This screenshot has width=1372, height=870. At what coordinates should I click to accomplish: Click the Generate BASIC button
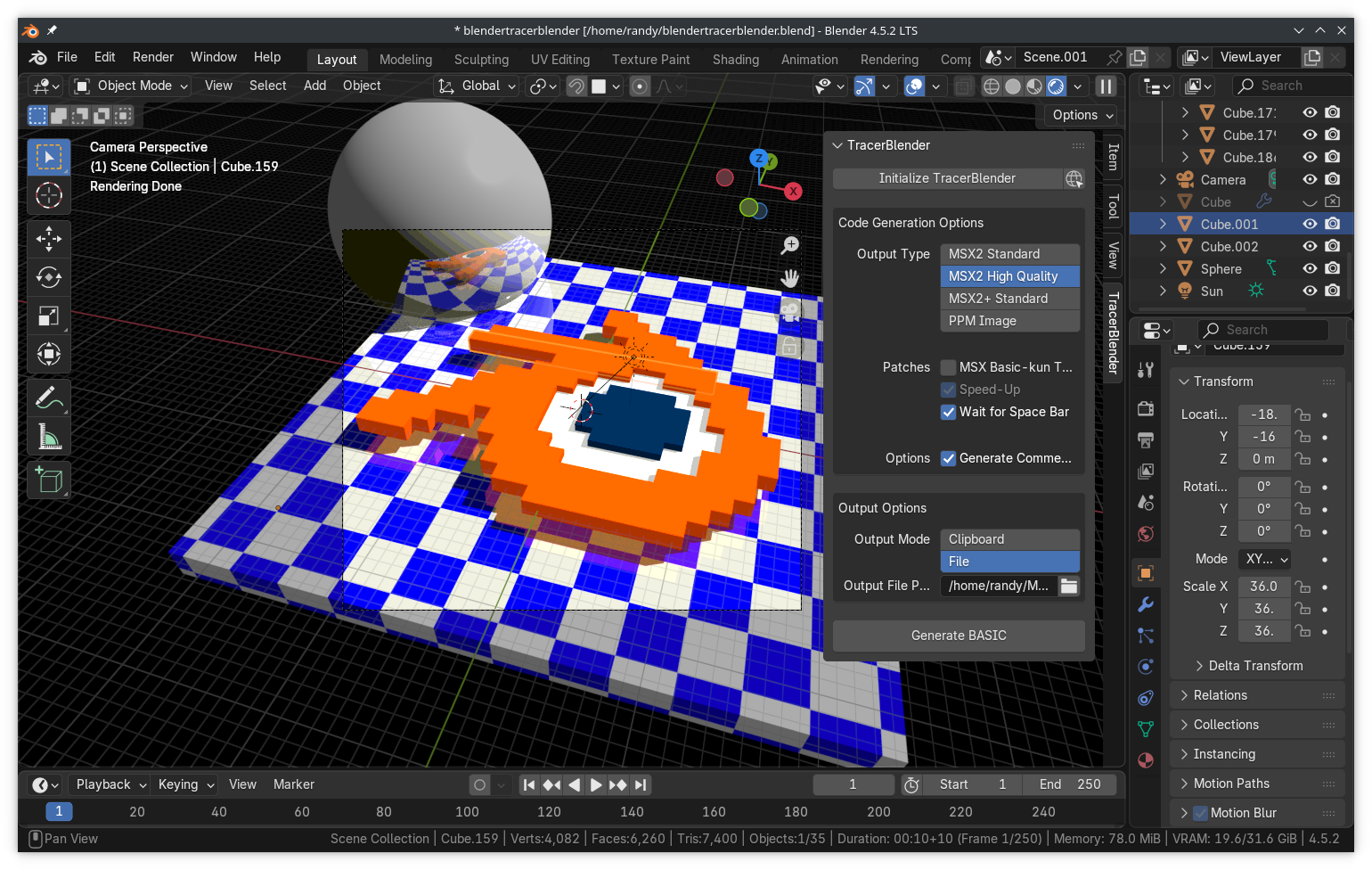[x=959, y=636]
